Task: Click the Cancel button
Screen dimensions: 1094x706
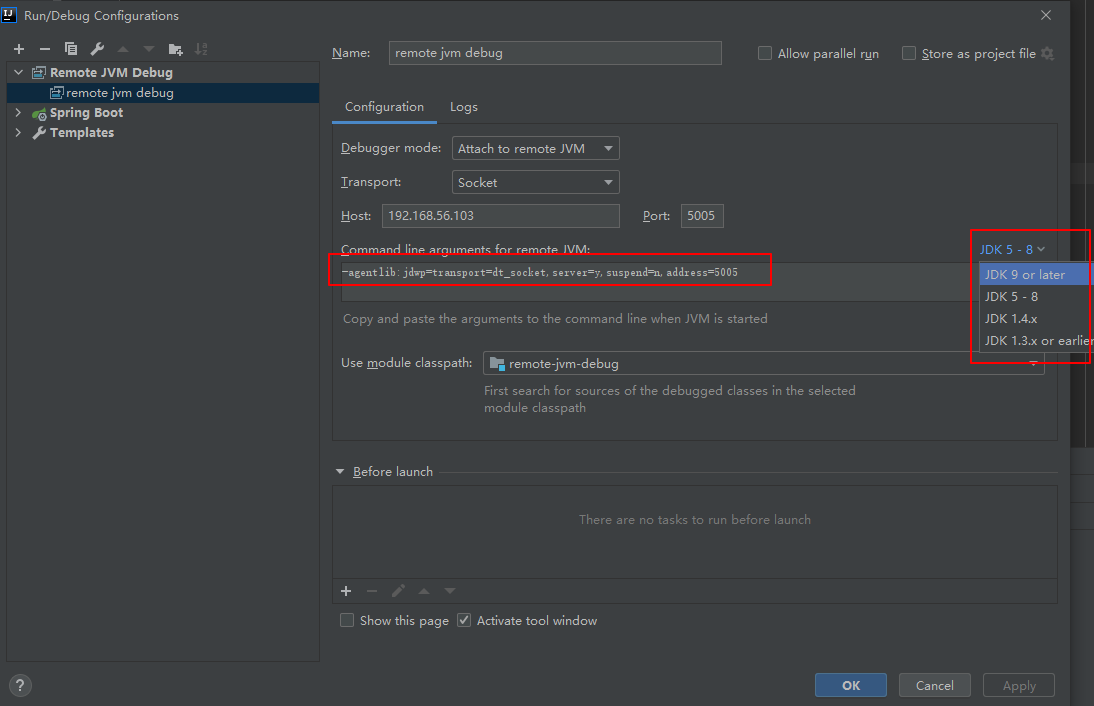Action: (x=934, y=685)
